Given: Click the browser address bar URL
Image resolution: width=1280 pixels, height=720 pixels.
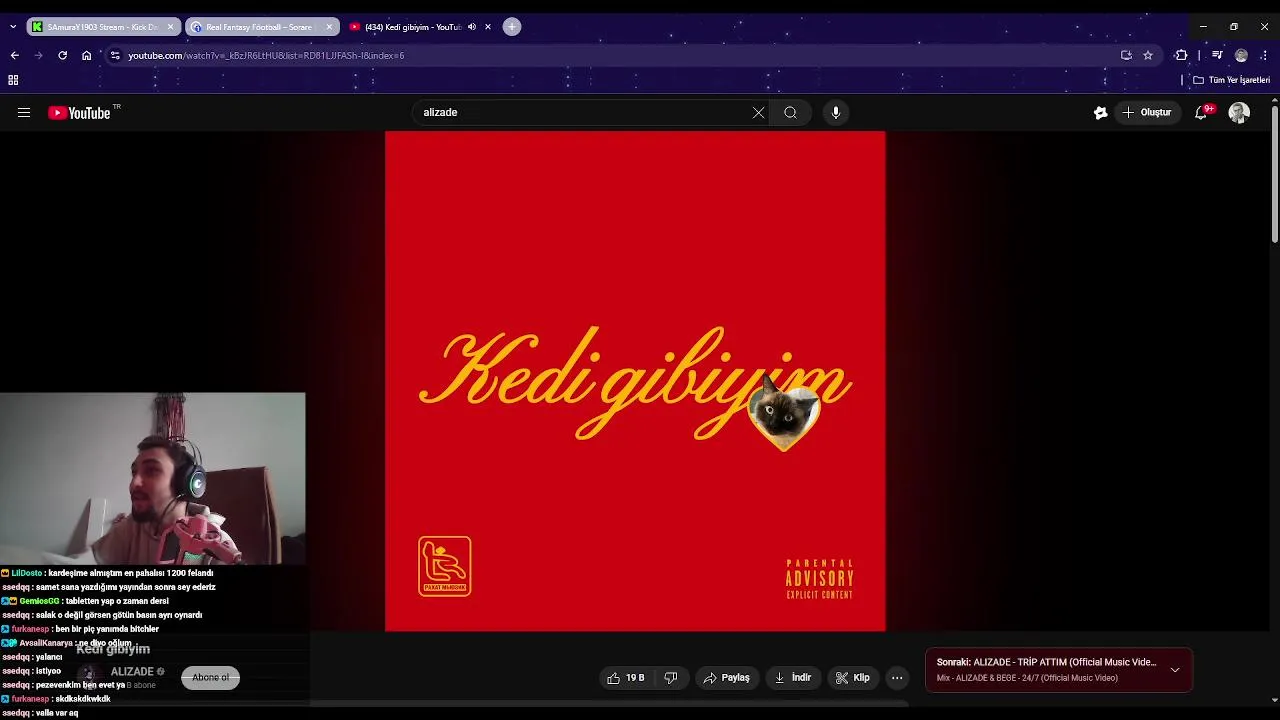Looking at the screenshot, I should pyautogui.click(x=266, y=55).
